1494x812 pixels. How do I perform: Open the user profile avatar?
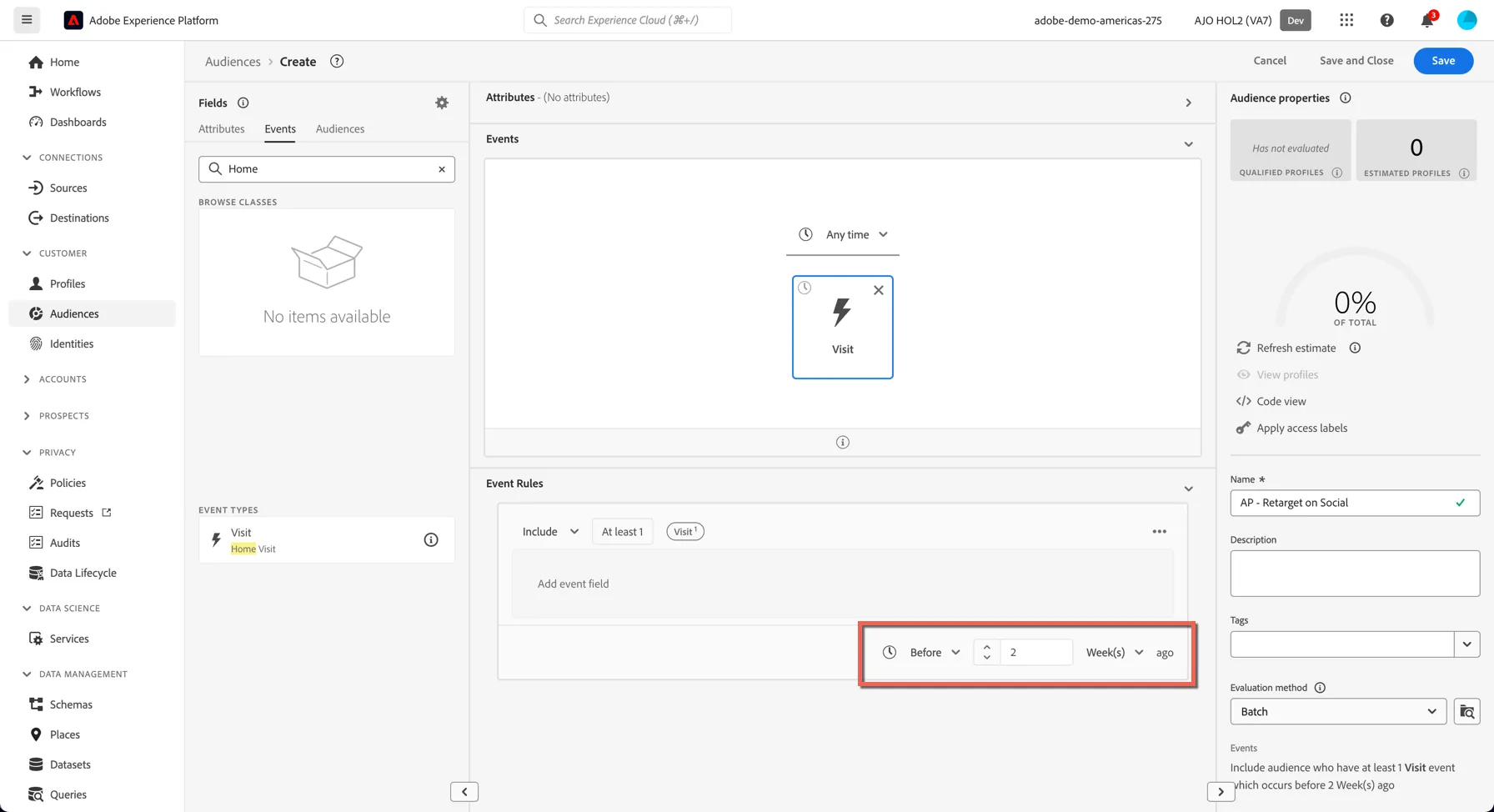(x=1466, y=20)
